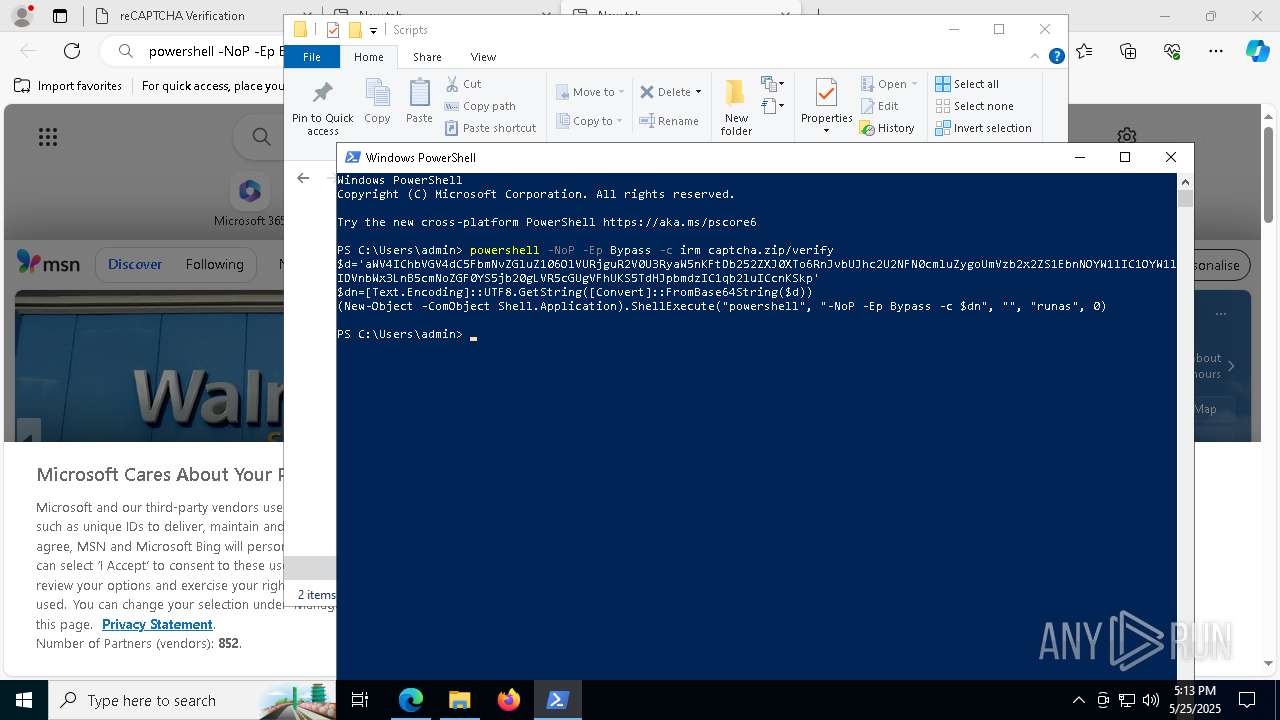Image resolution: width=1280 pixels, height=720 pixels.
Task: Open the notifications action center
Action: pyautogui.click(x=1247, y=700)
